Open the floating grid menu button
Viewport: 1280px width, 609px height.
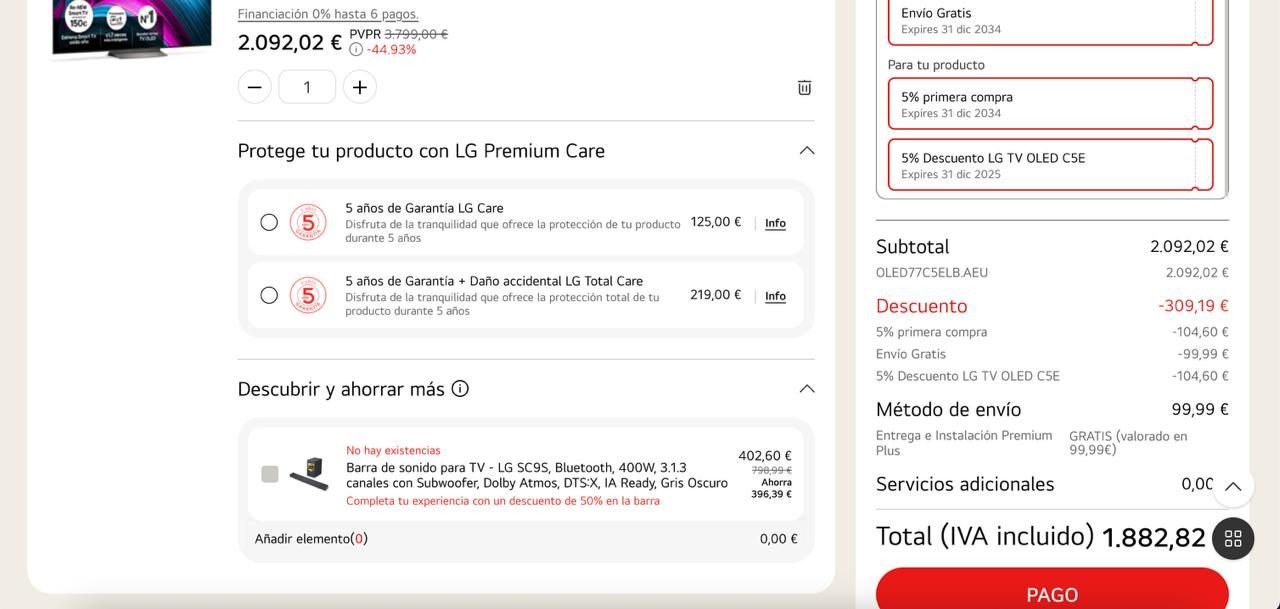click(1233, 538)
